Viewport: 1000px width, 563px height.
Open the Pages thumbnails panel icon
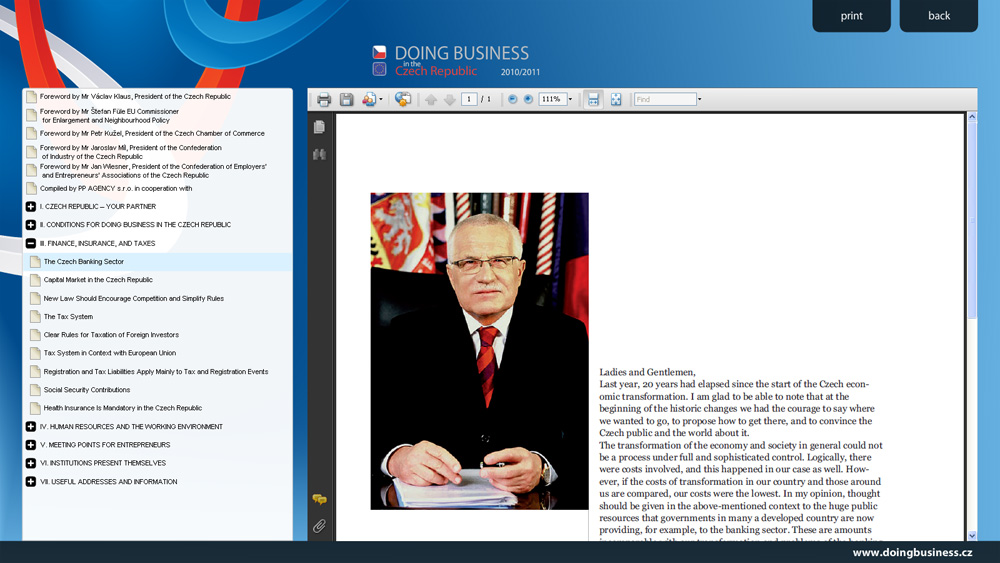[320, 127]
